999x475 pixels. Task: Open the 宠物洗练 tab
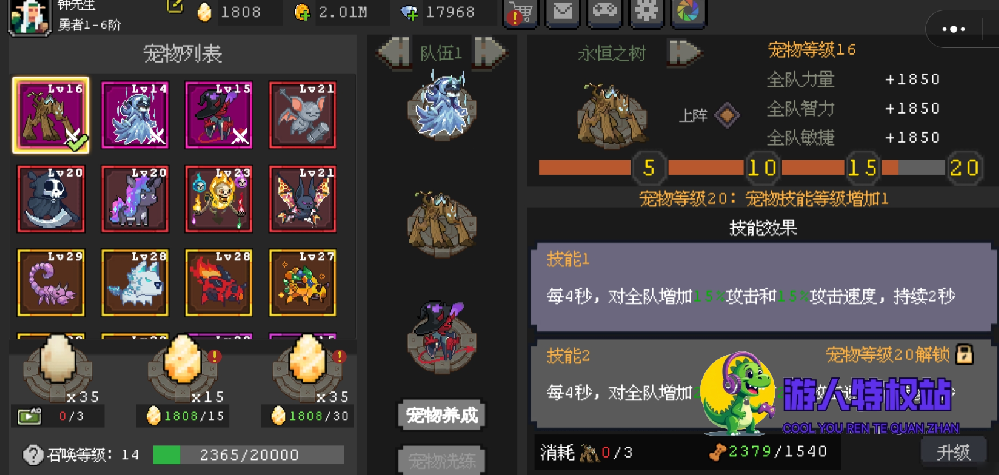coord(442,459)
